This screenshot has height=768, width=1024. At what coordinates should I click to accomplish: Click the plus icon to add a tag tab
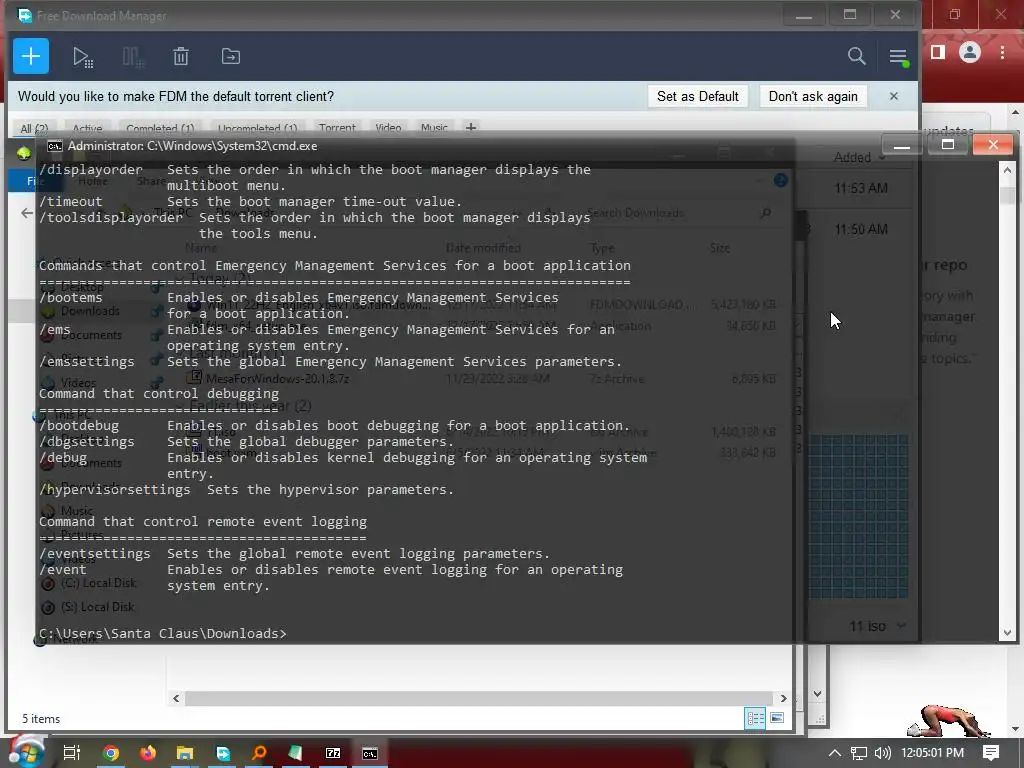(471, 127)
